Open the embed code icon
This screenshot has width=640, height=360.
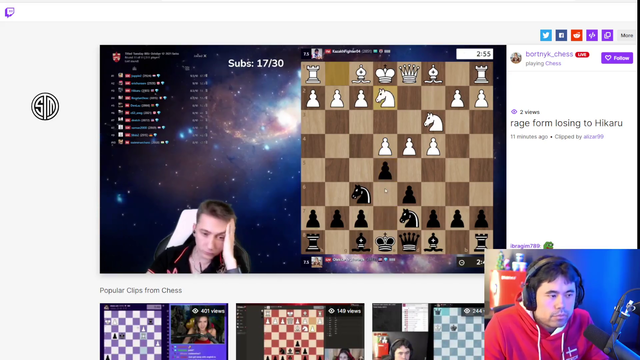tap(592, 35)
